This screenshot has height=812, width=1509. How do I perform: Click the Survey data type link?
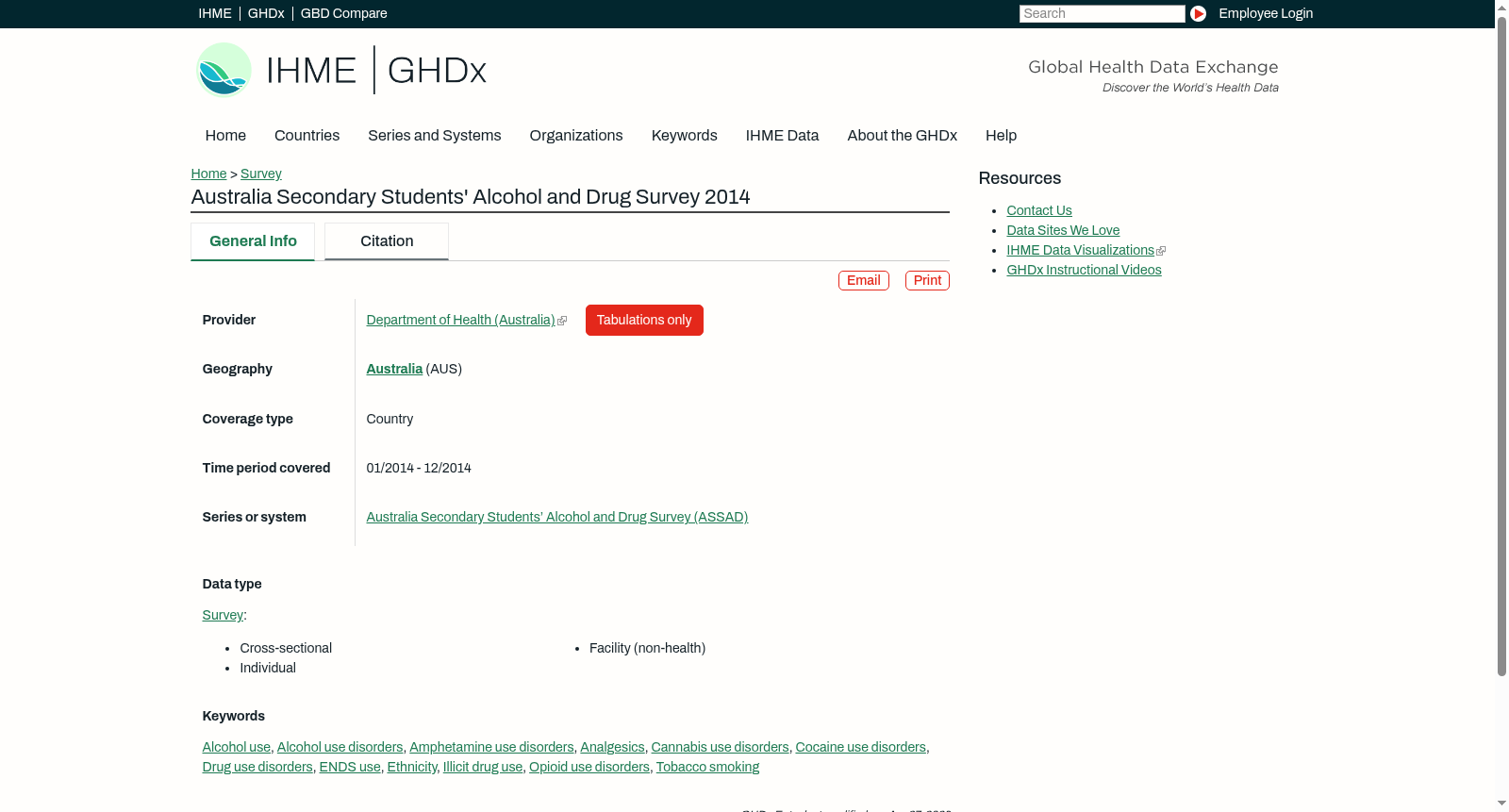pos(223,615)
